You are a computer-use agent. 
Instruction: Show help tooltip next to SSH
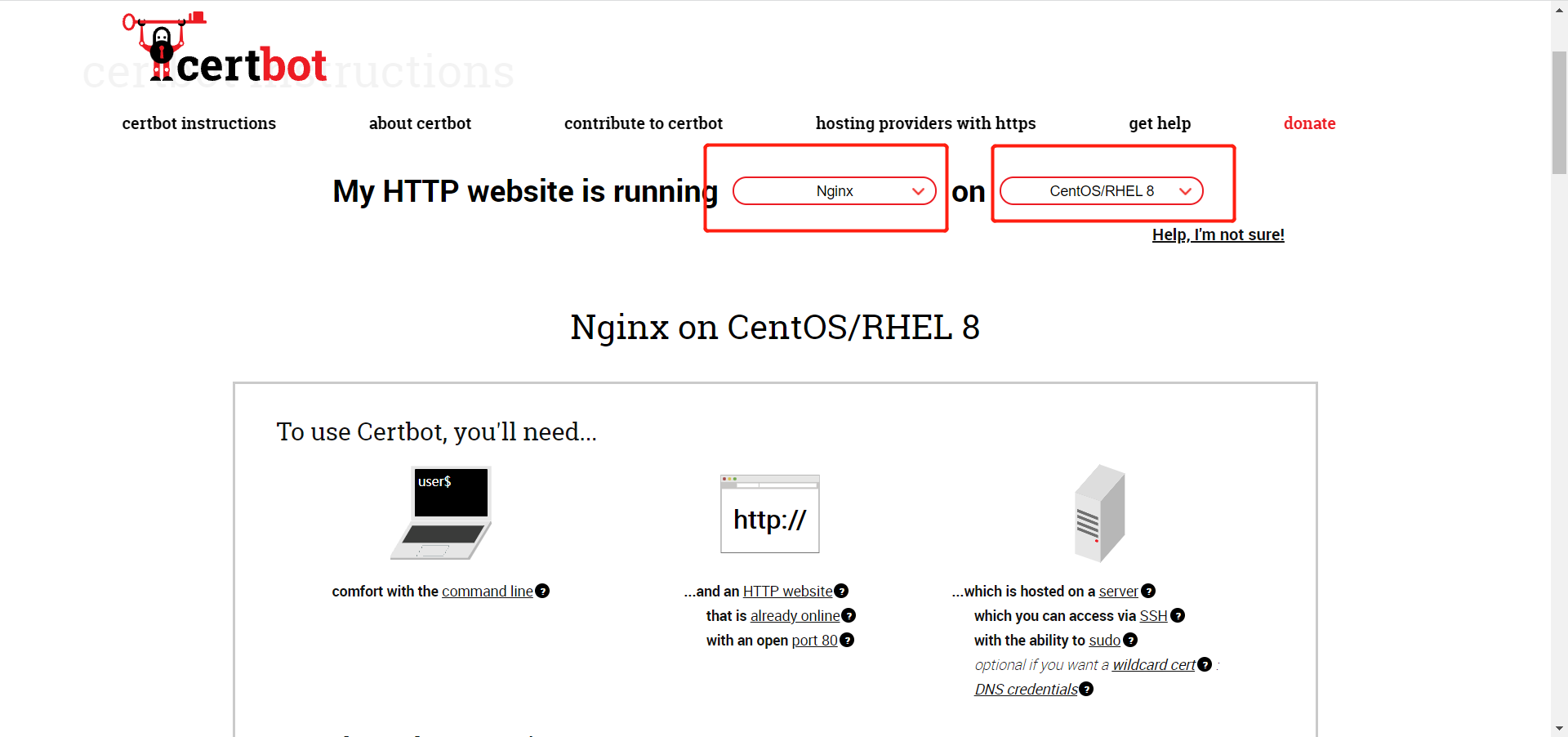pos(1178,615)
